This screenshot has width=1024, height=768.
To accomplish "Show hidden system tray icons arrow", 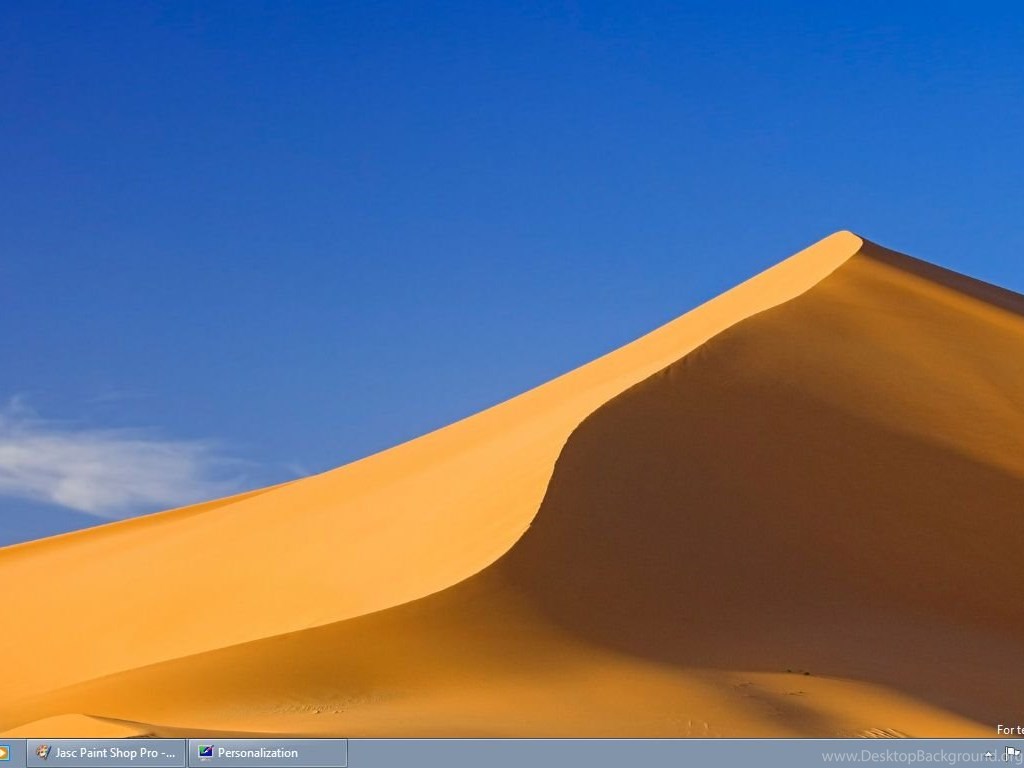I will [988, 755].
